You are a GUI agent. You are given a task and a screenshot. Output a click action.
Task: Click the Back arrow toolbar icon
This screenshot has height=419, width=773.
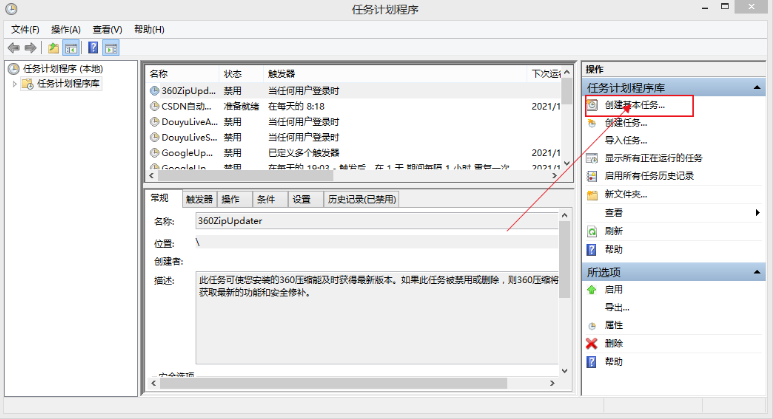tap(14, 48)
